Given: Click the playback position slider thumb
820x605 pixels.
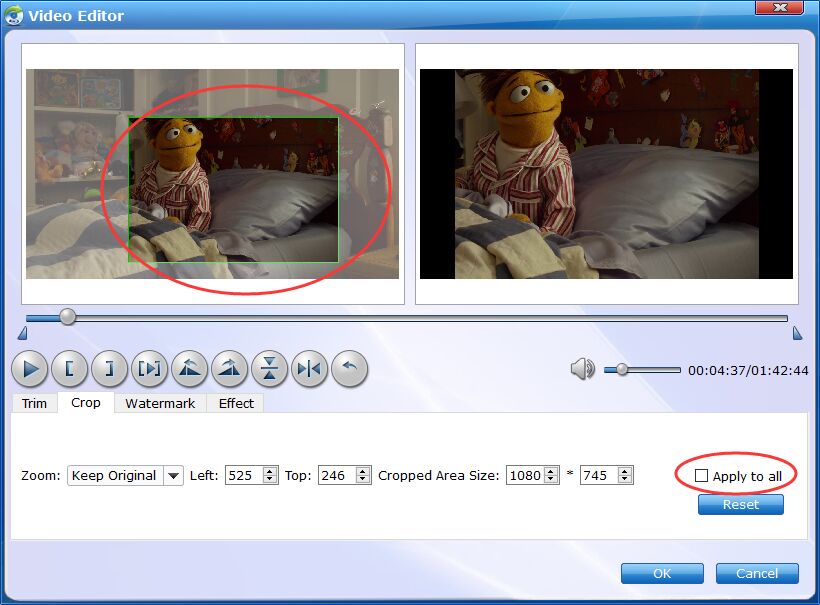Looking at the screenshot, I should (x=67, y=316).
